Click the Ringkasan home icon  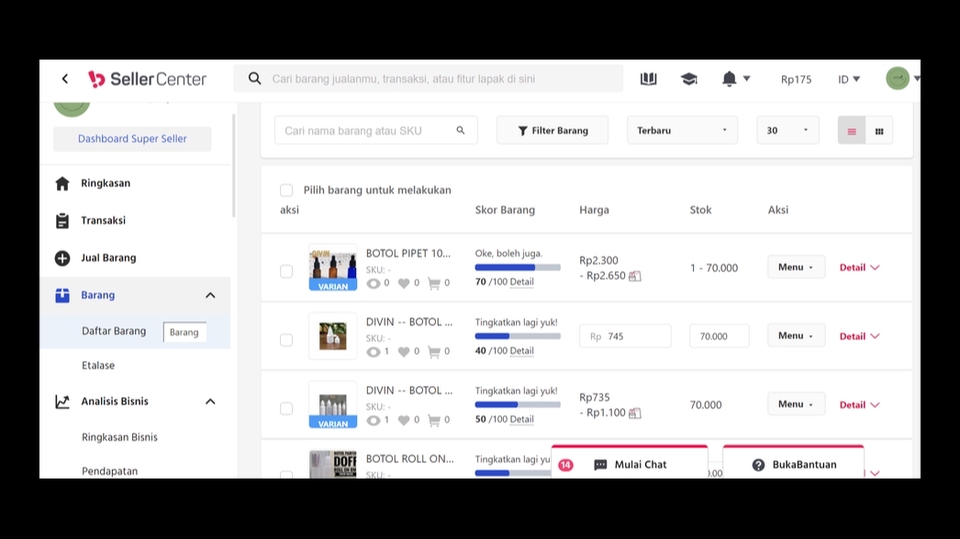coord(62,183)
